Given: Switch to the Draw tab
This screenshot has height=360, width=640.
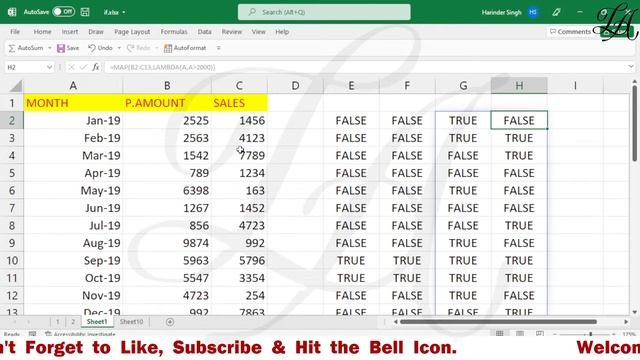Looking at the screenshot, I should 96,31.
